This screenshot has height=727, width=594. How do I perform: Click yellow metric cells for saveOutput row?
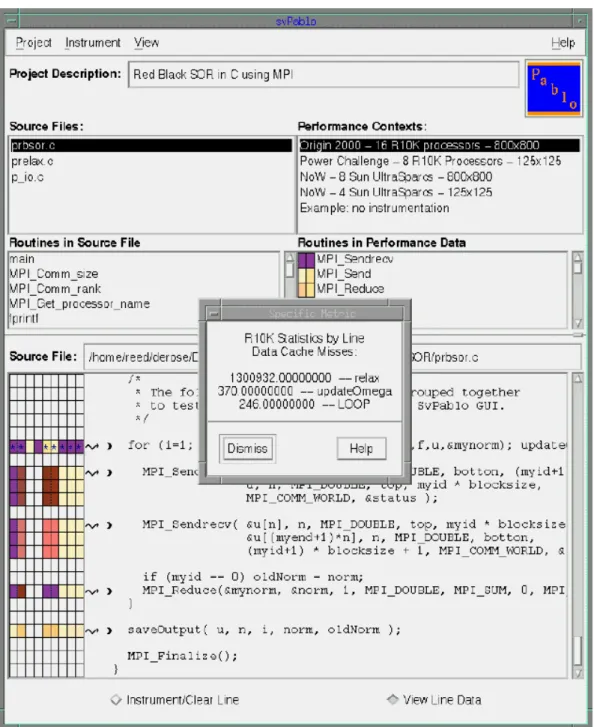coord(47,631)
